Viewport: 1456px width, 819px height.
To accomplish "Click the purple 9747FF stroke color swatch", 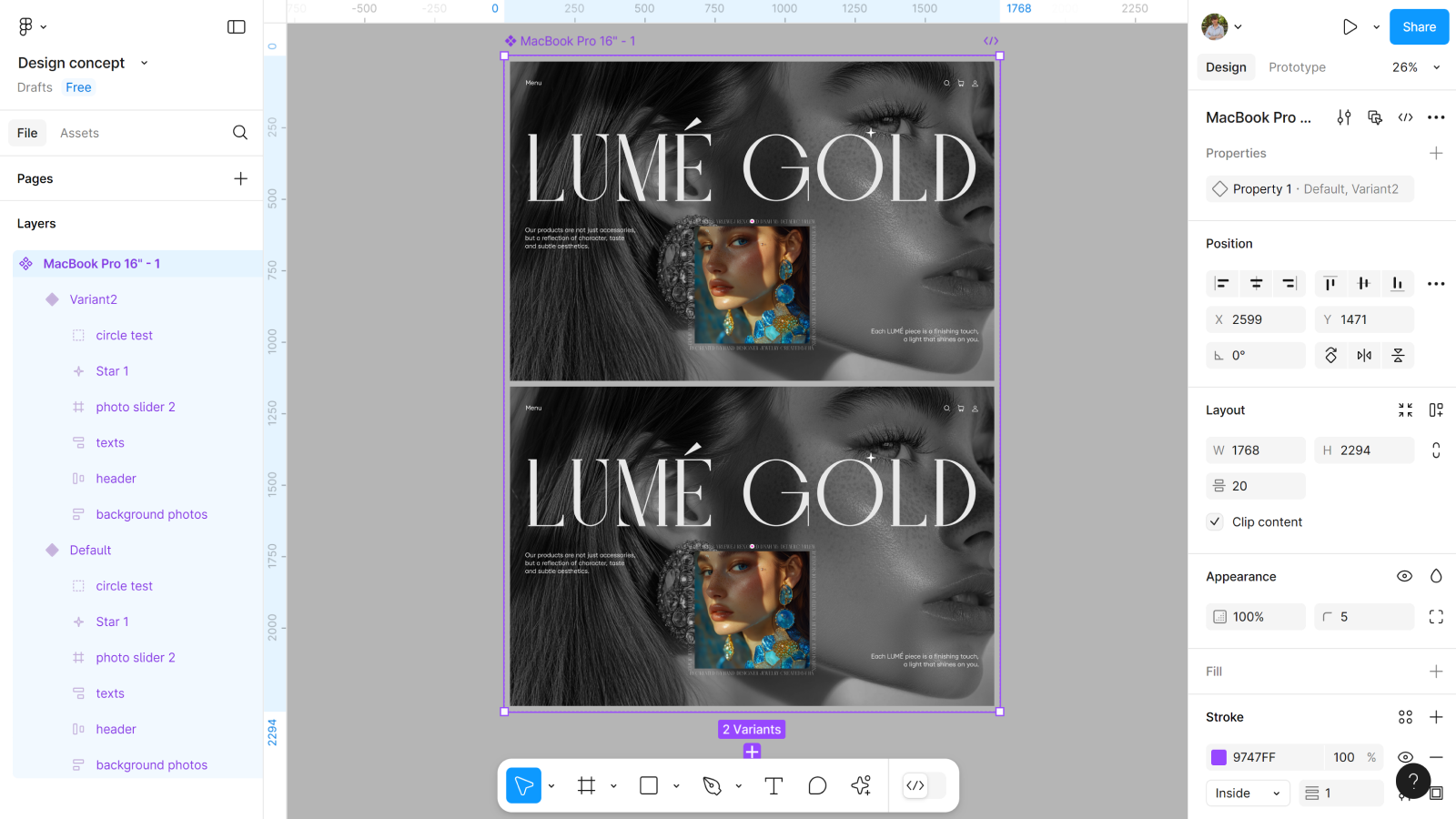I will pyautogui.click(x=1218, y=757).
